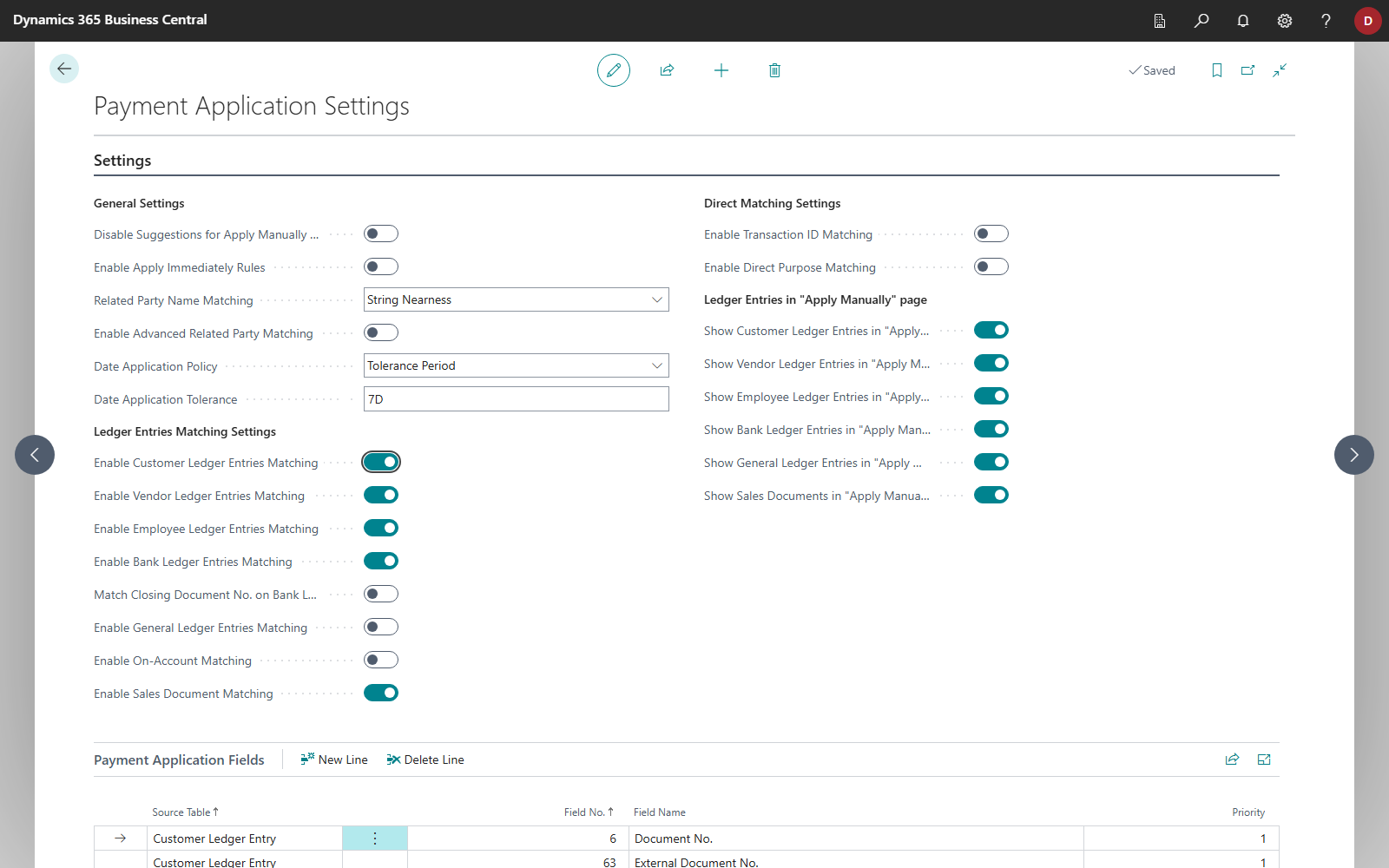This screenshot has height=868, width=1389.
Task: Click the back arrow button
Action: [x=64, y=69]
